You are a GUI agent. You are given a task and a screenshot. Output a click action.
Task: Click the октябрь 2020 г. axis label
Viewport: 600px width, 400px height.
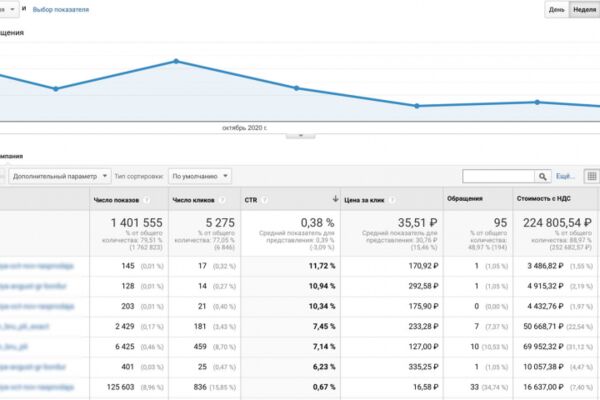(245, 128)
